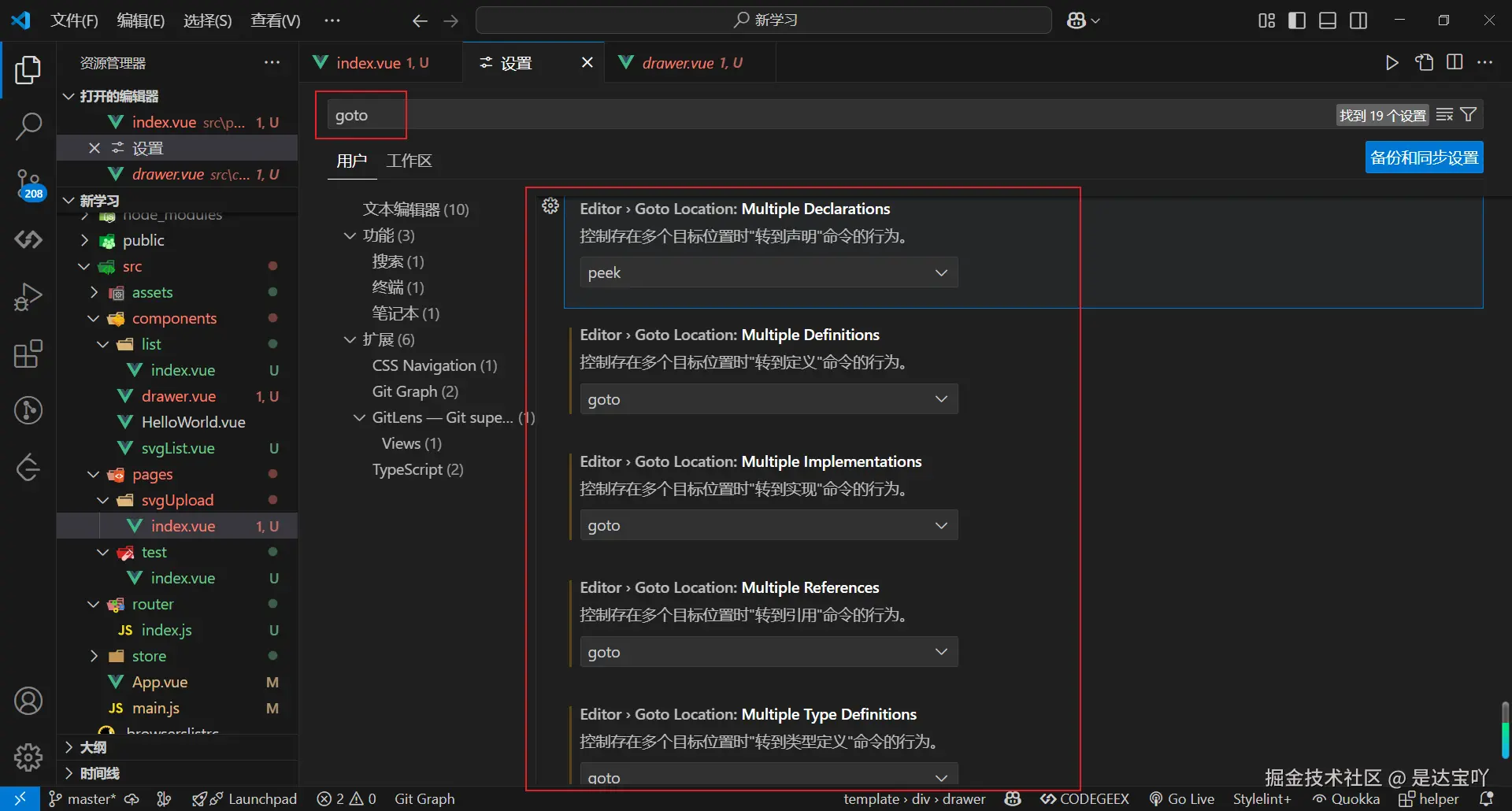Click Launchpad in the status bar
The width and height of the screenshot is (1512, 811).
(x=245, y=798)
